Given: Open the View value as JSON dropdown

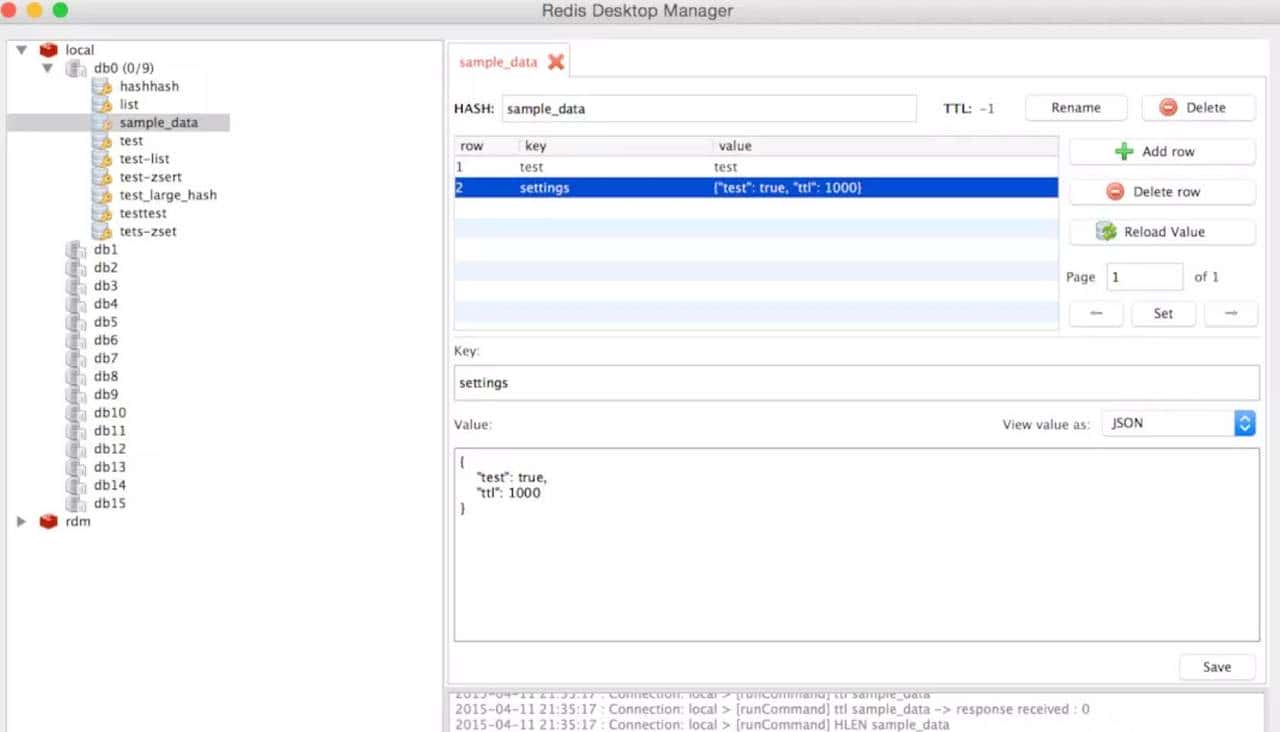Looking at the screenshot, I should tap(1178, 424).
